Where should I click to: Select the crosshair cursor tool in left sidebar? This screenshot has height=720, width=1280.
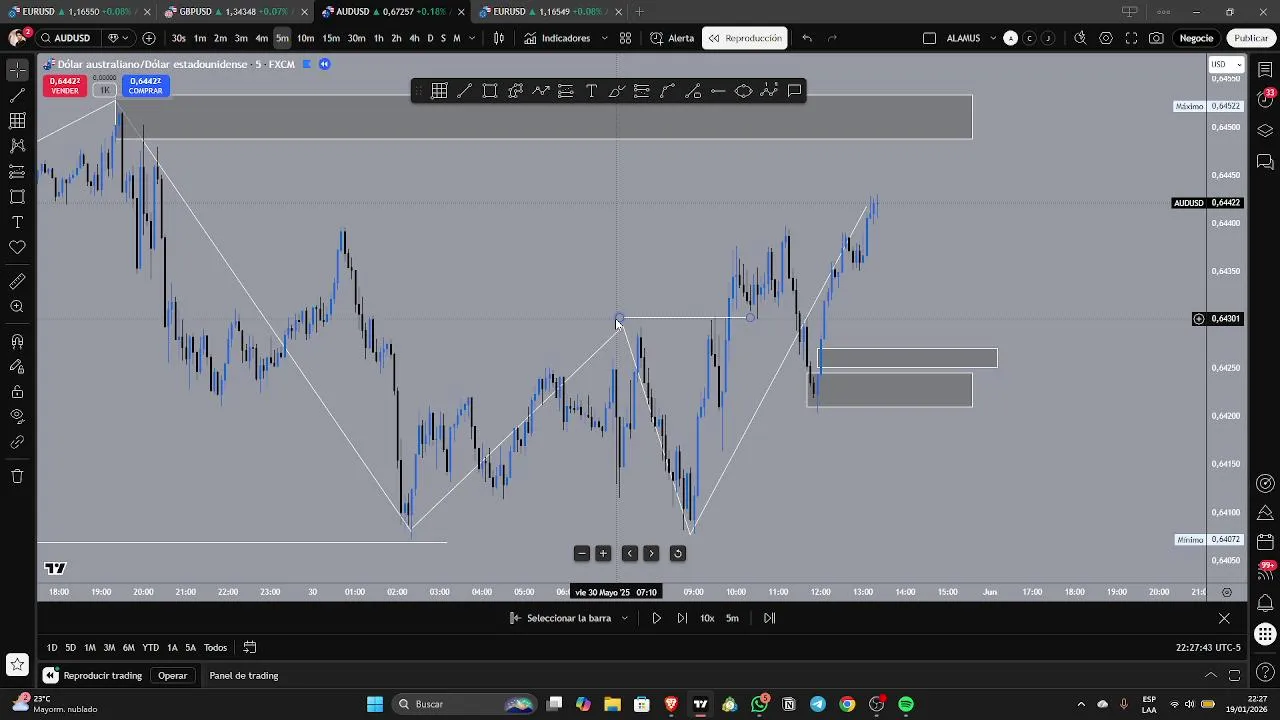pos(17,70)
